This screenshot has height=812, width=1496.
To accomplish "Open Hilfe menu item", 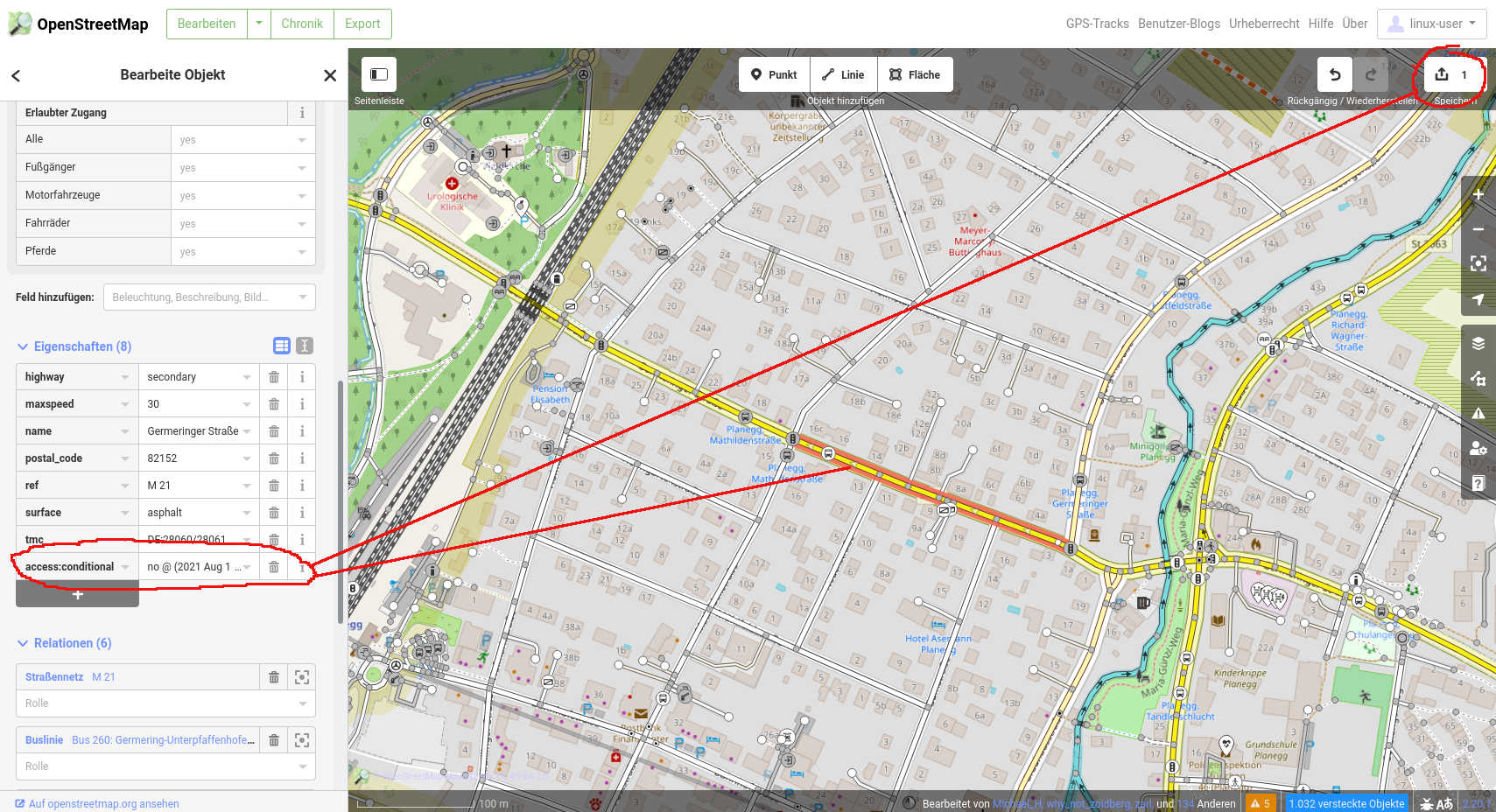I will (x=1321, y=24).
